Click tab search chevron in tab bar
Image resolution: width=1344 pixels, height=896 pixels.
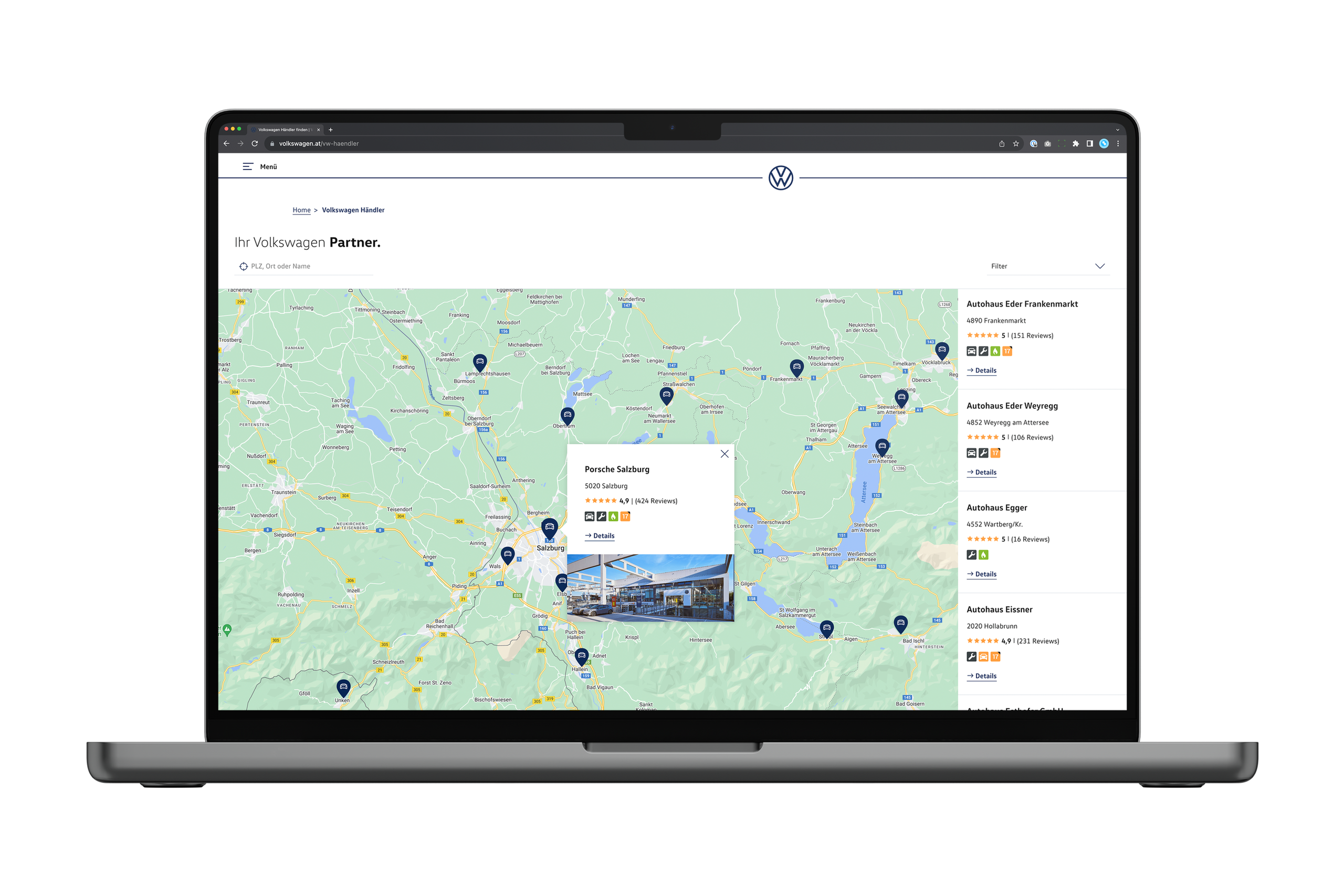1117,130
